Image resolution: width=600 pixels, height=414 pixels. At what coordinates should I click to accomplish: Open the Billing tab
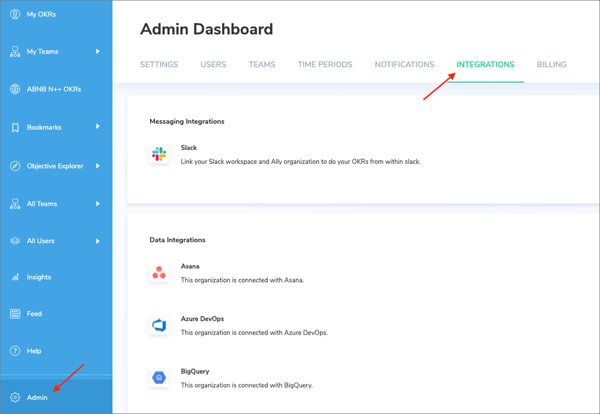click(x=551, y=65)
